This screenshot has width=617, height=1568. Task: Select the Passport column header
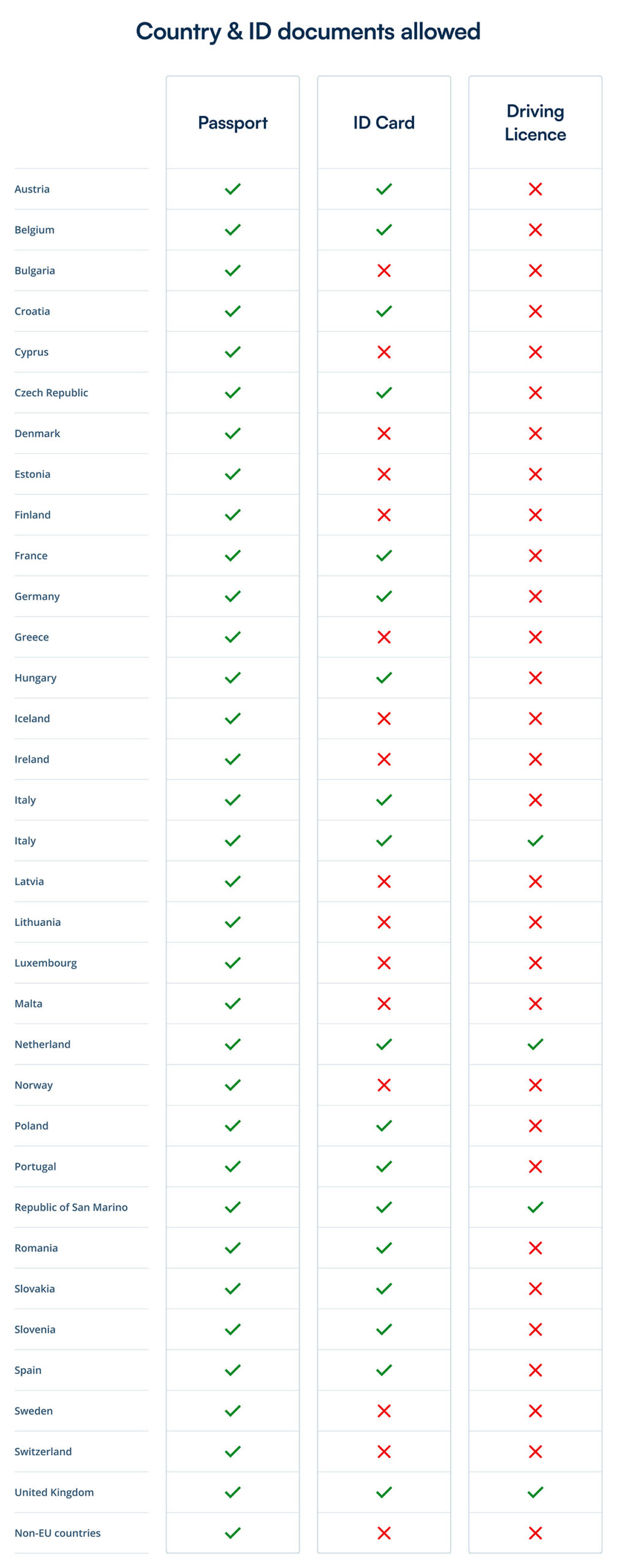(232, 123)
